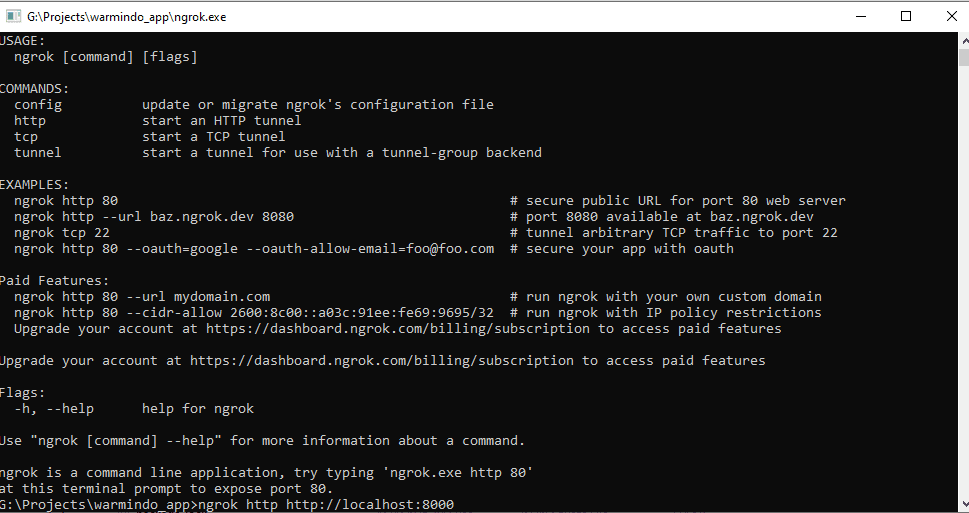969x513 pixels.
Task: Click the '--cidr-allow' example line
Action: 254,313
